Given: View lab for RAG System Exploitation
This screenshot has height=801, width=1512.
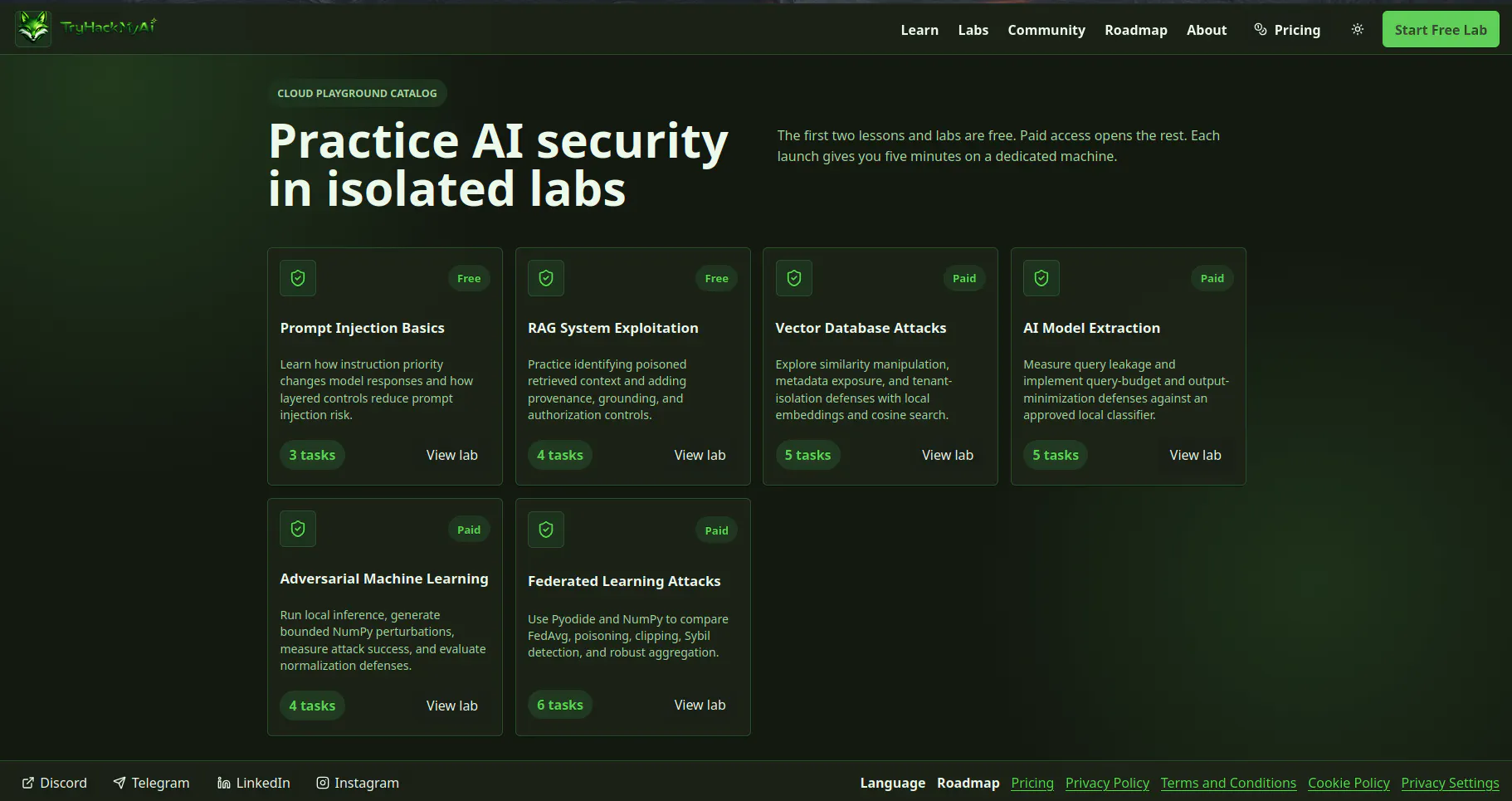Looking at the screenshot, I should coord(700,455).
